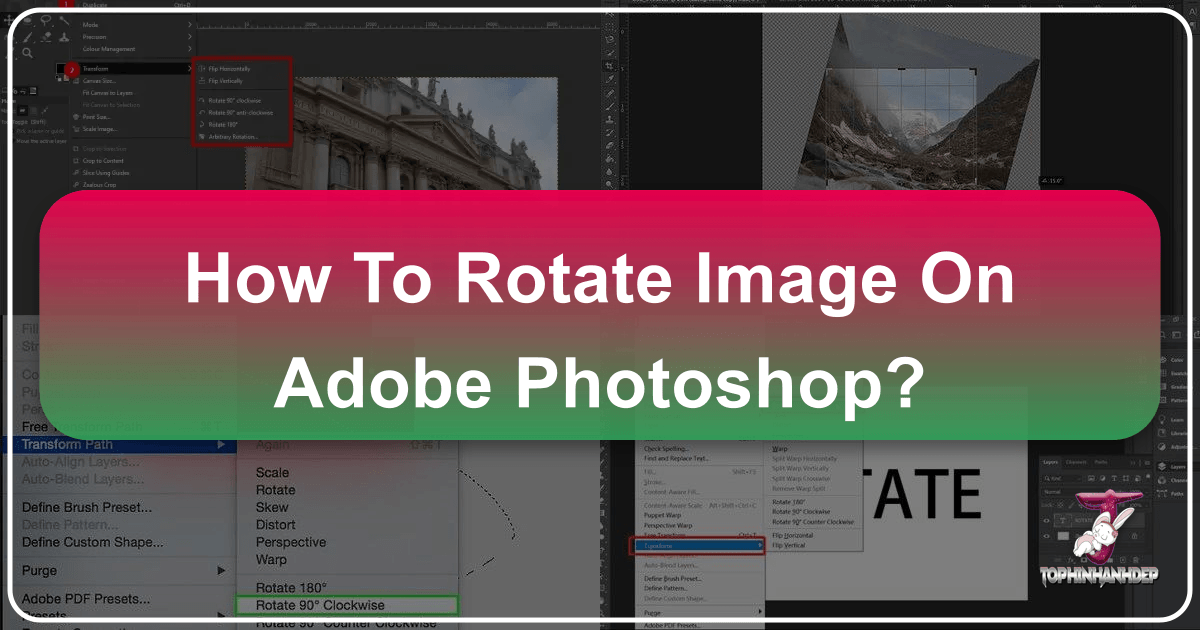Toggle the lock transparency icon in Layers panel
This screenshot has height=630, width=1200.
pyautogui.click(x=1060, y=504)
